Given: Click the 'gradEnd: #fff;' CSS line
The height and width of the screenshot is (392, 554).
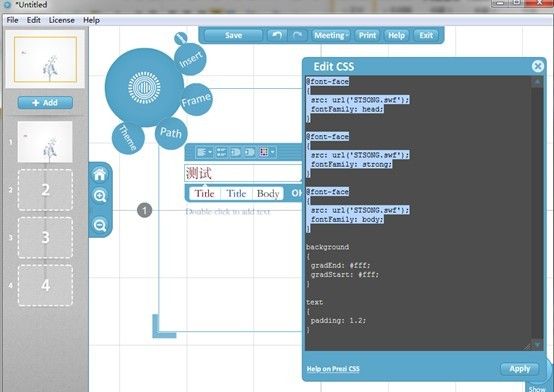Looking at the screenshot, I should [340, 265].
